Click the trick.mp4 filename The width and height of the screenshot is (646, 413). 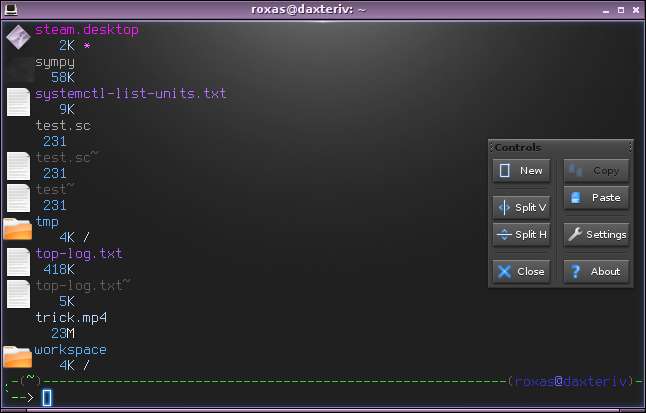(71, 318)
